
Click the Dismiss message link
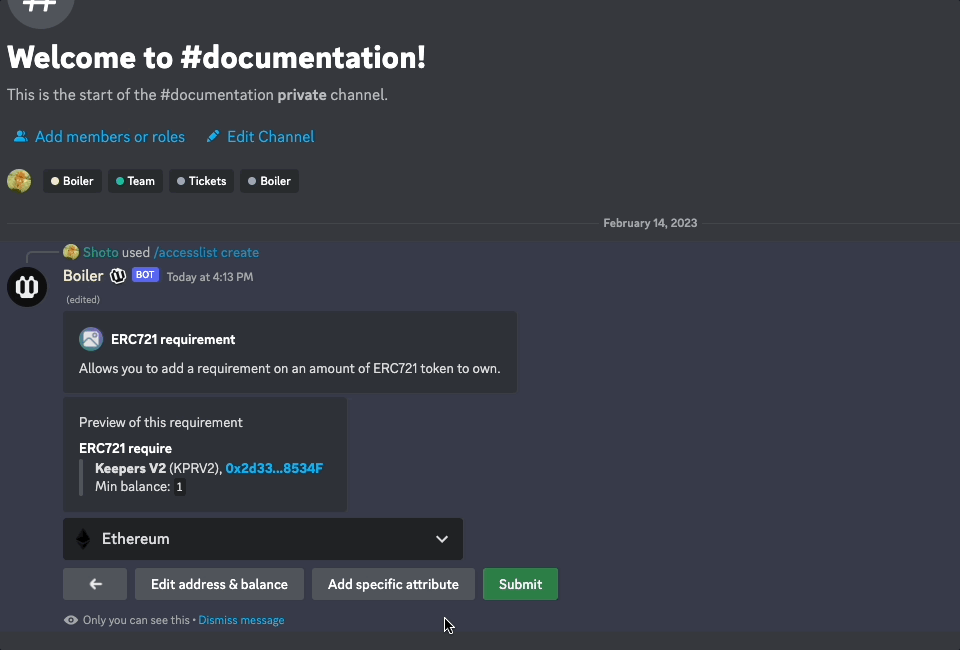tap(241, 620)
